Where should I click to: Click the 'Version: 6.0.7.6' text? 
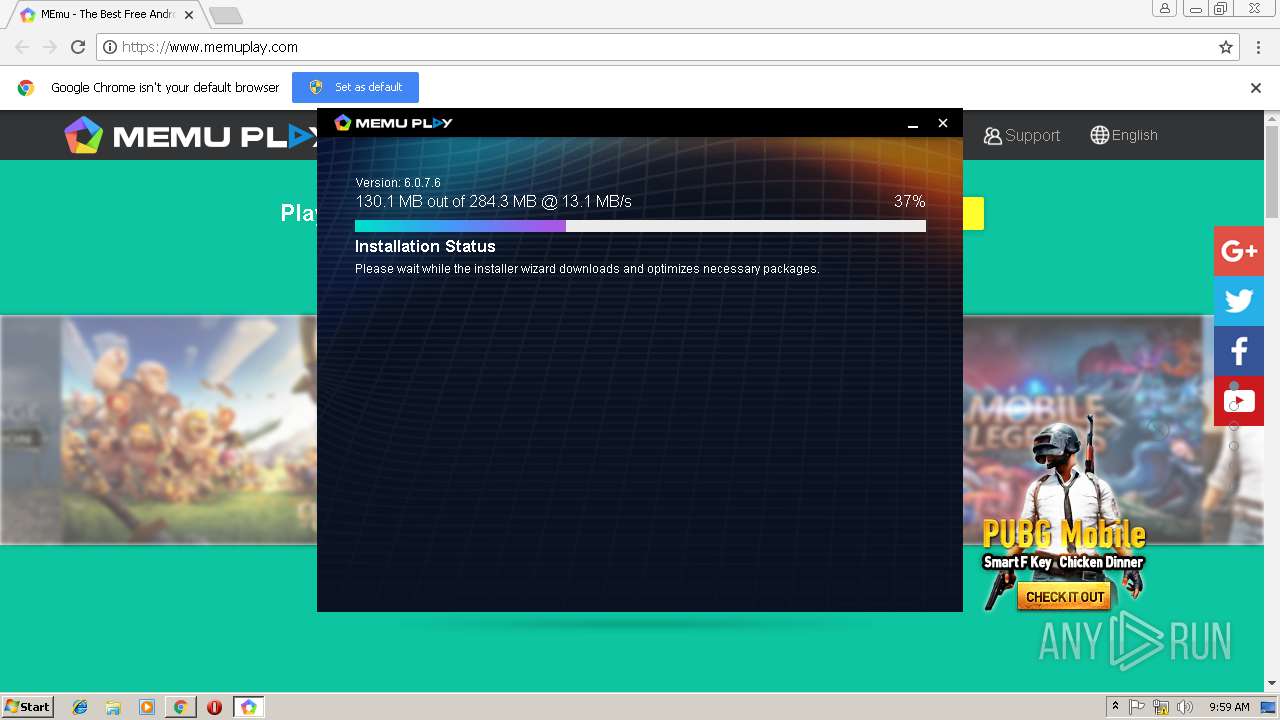coord(398,183)
